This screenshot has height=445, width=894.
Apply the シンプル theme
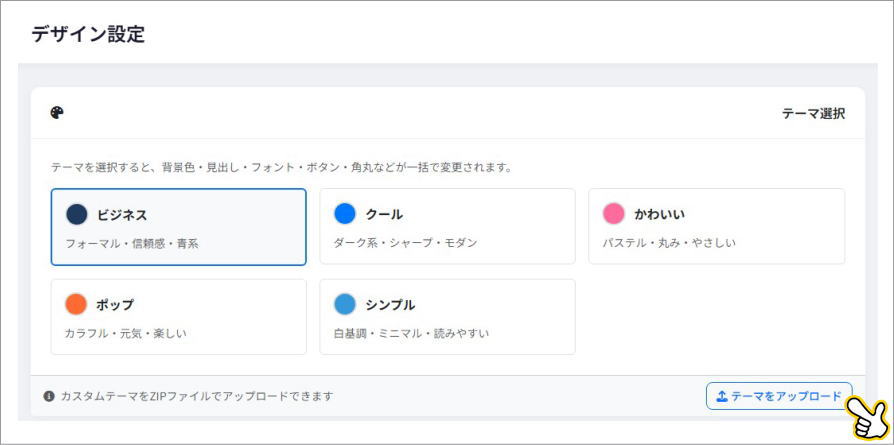[447, 317]
